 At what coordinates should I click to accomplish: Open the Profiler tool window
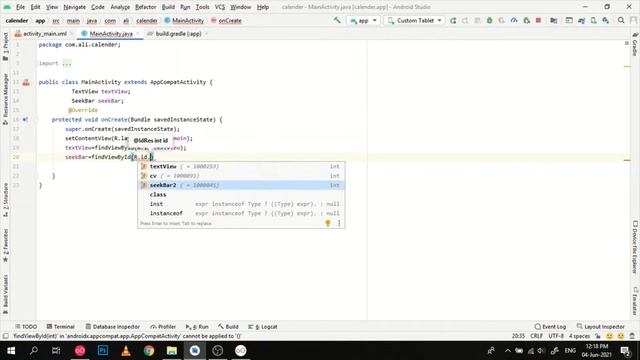163,327
